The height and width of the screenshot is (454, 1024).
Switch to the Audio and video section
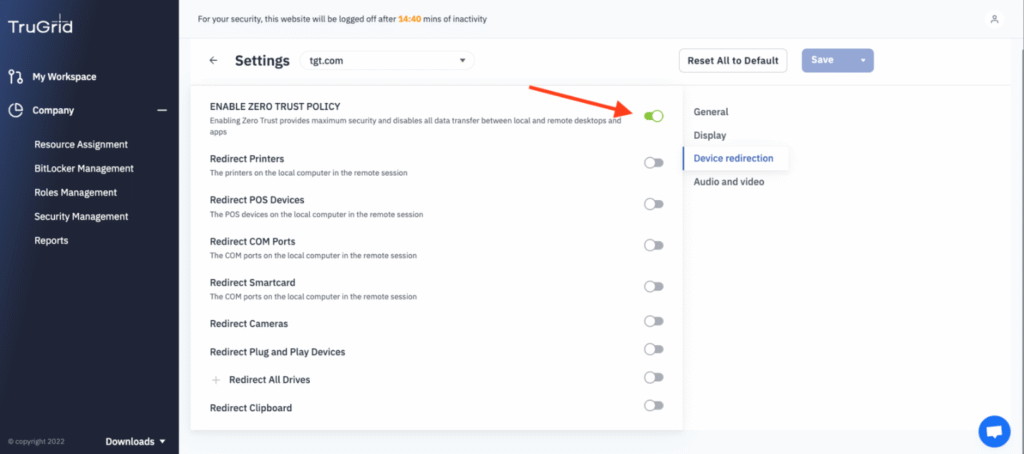[x=729, y=182]
